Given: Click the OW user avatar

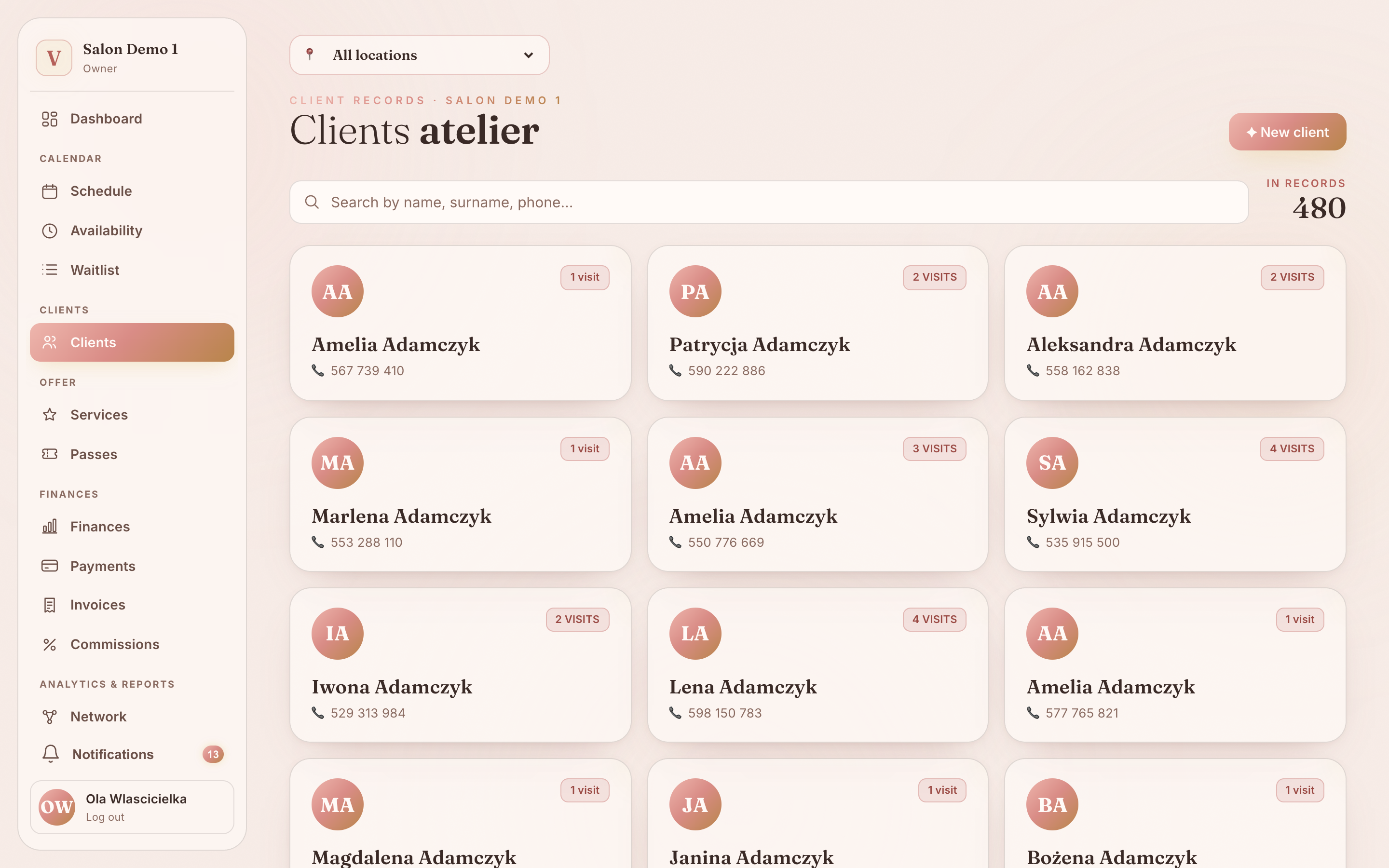Looking at the screenshot, I should pos(57,807).
